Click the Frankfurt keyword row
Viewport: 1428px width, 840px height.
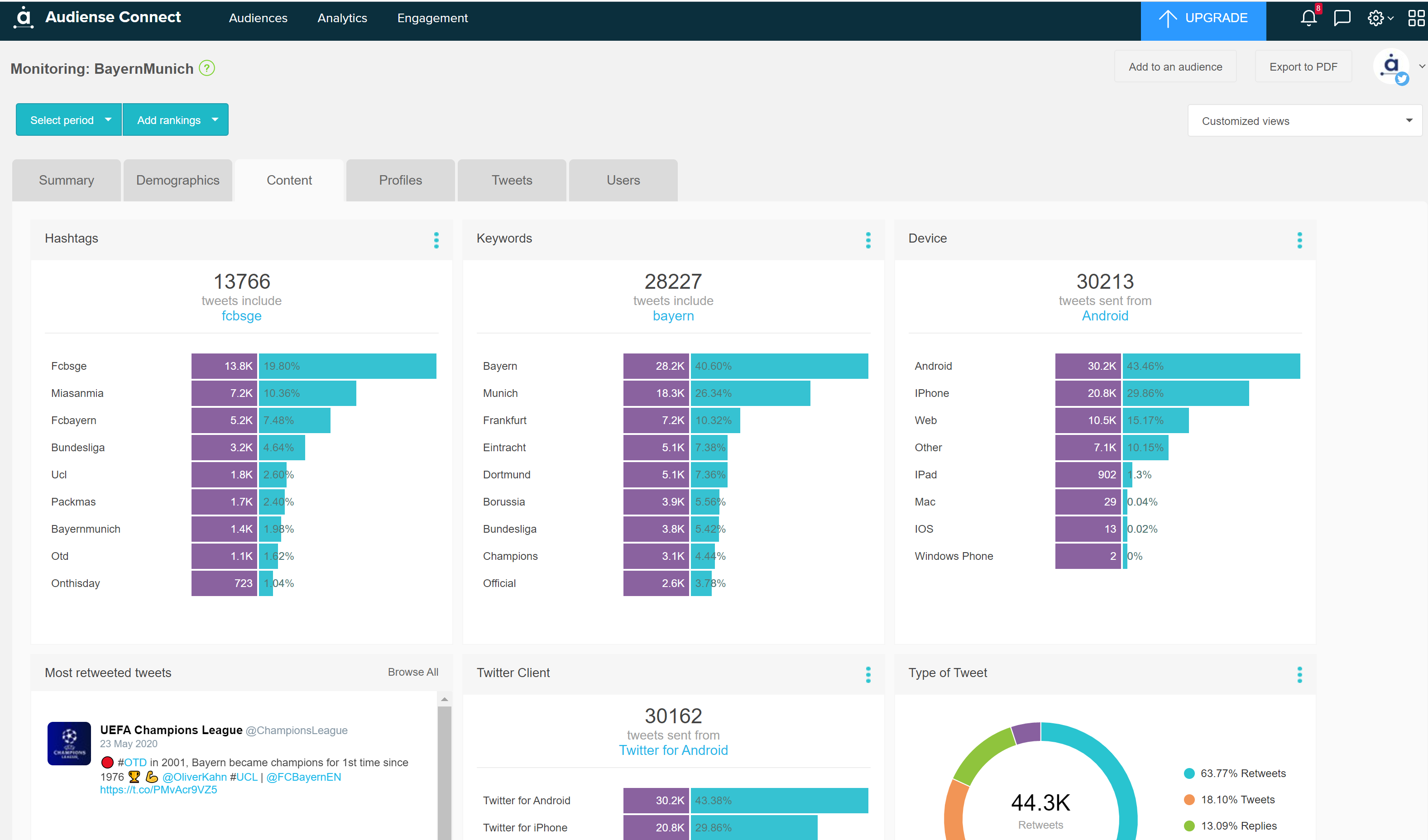[x=673, y=420]
